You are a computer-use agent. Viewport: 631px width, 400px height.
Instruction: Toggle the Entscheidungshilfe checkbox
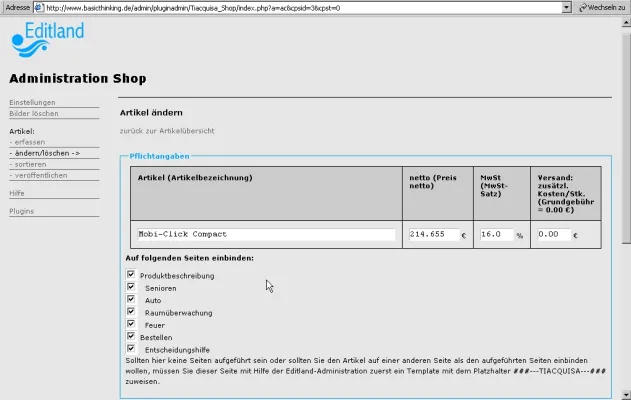click(x=131, y=348)
